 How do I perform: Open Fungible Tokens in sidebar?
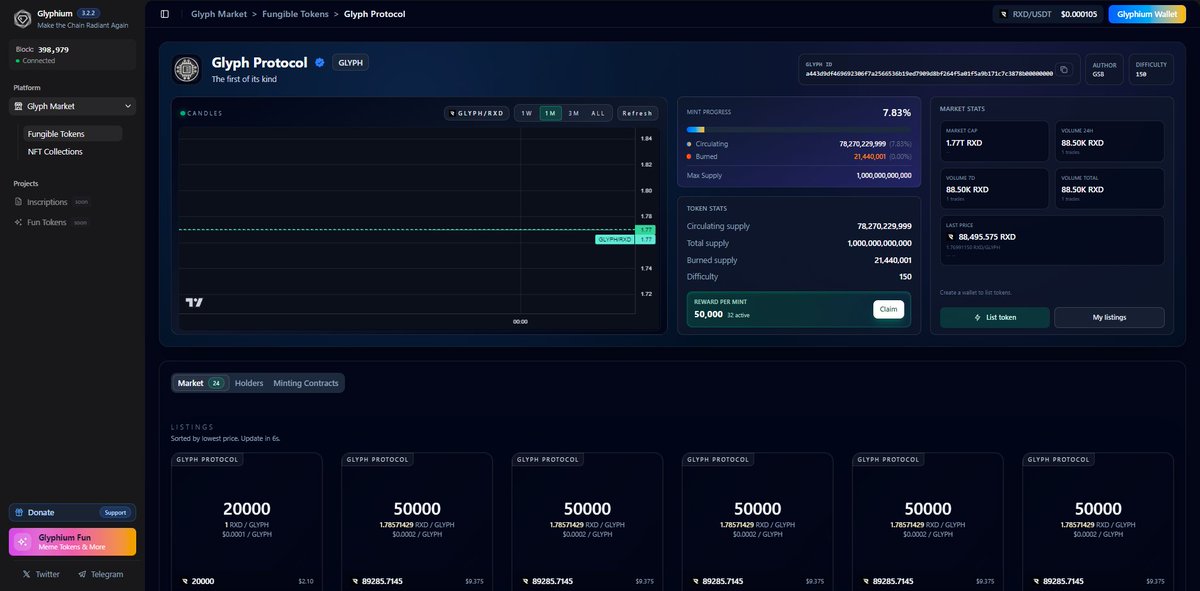[72, 133]
